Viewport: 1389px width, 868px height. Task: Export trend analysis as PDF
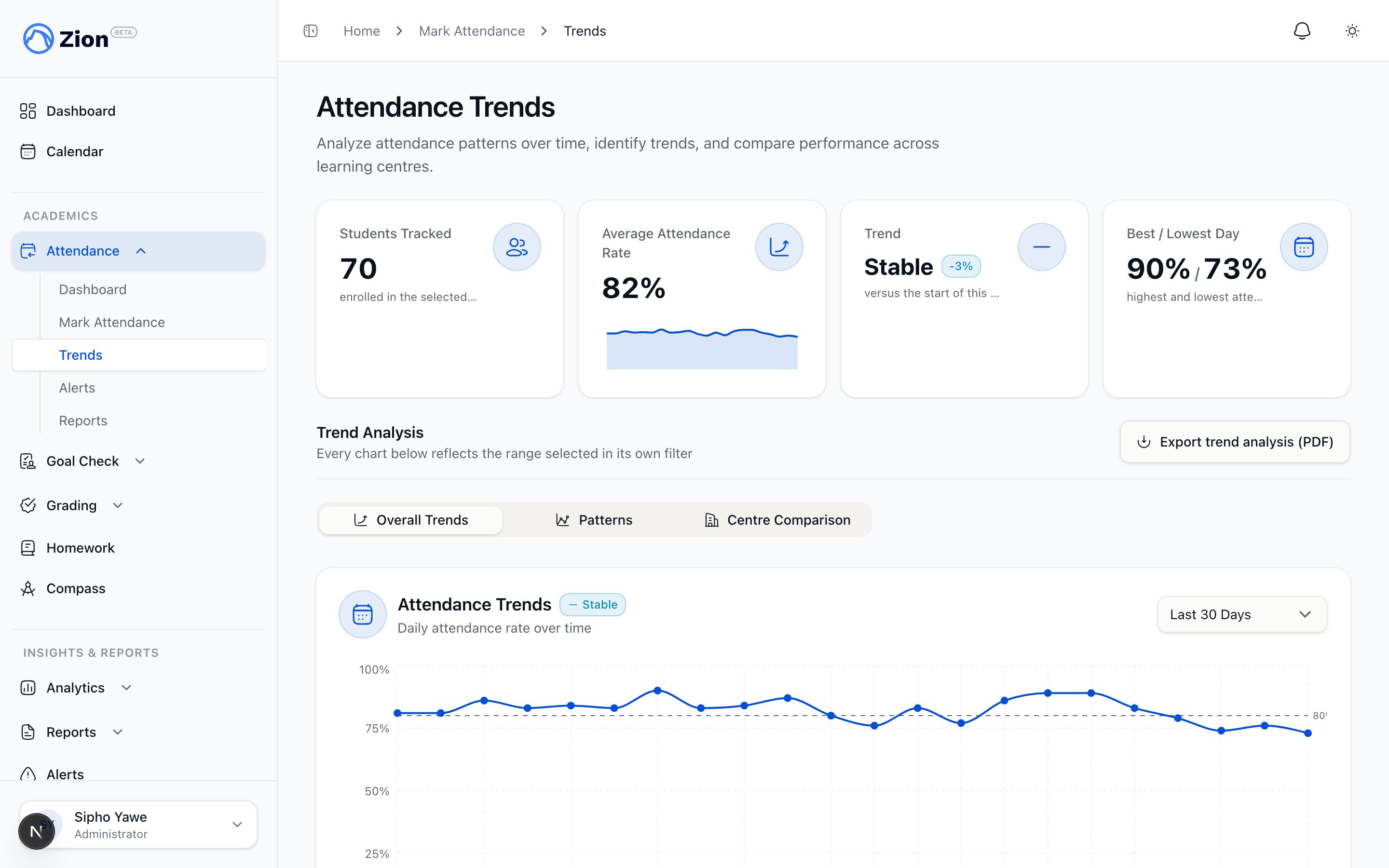click(1235, 441)
